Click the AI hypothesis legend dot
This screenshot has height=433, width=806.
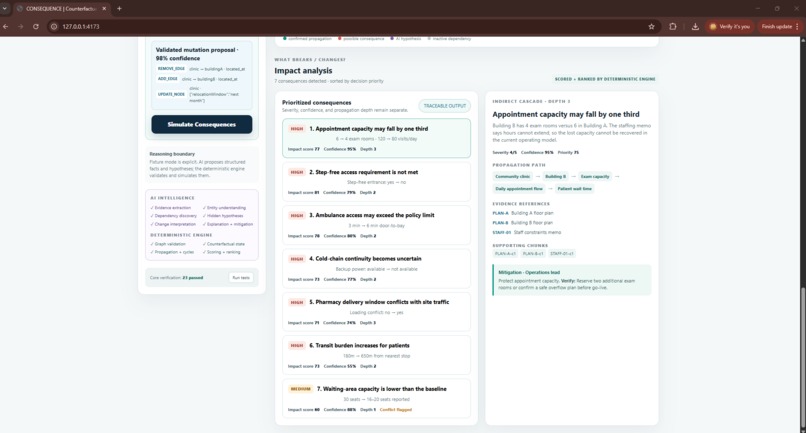point(392,39)
